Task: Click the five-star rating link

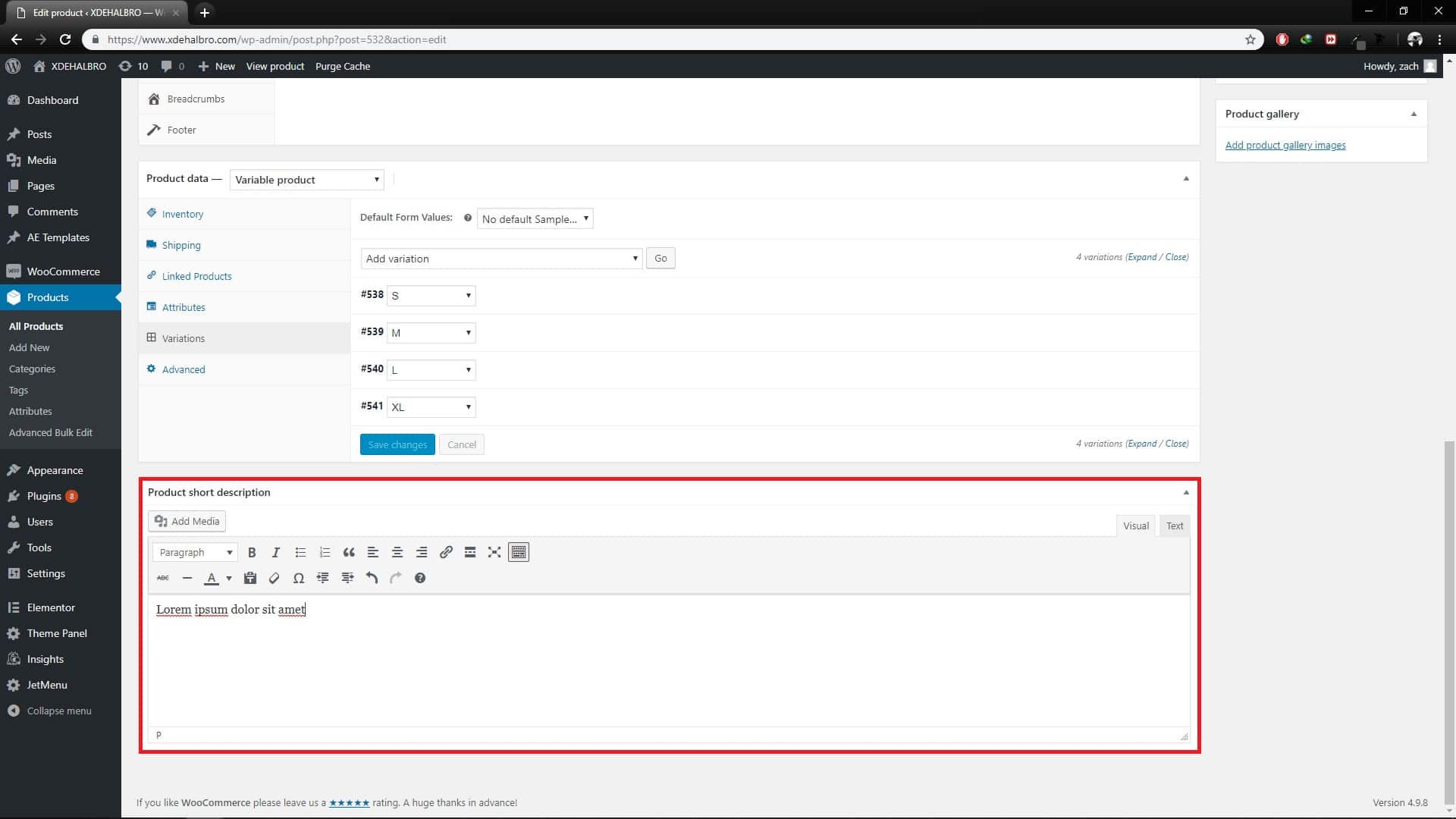Action: tap(349, 802)
